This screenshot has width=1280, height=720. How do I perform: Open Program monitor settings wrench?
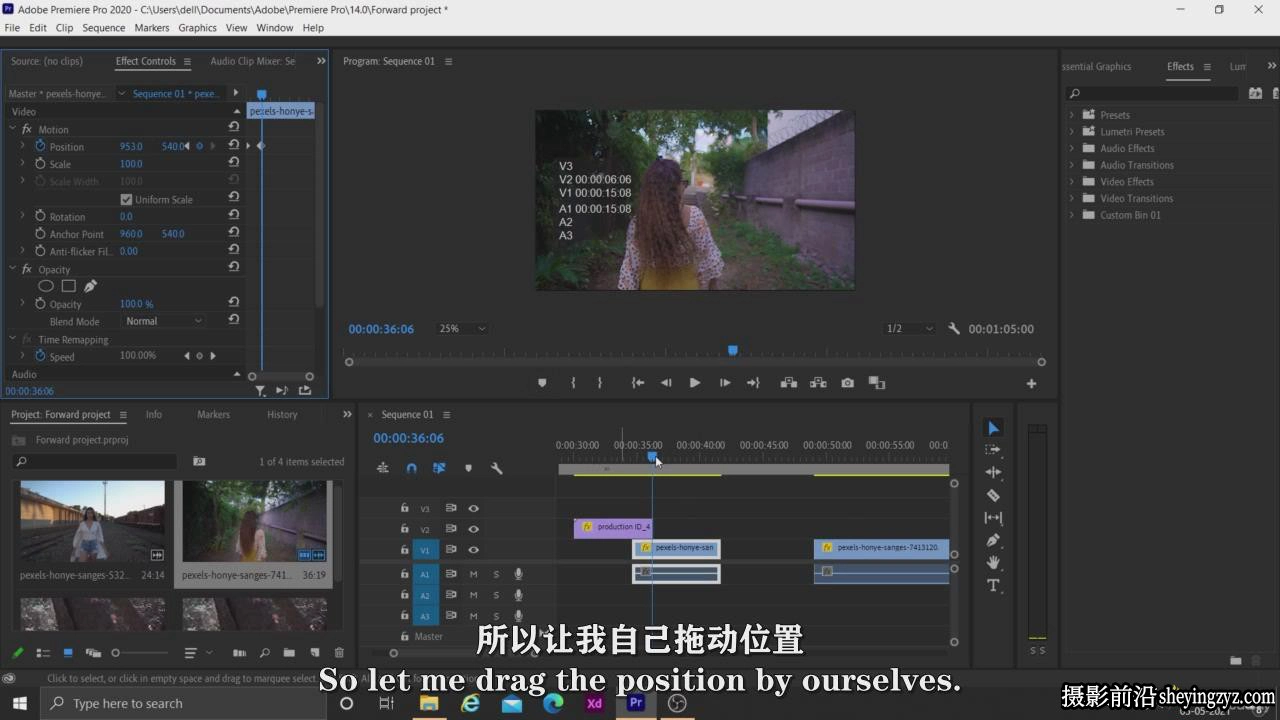pos(954,329)
